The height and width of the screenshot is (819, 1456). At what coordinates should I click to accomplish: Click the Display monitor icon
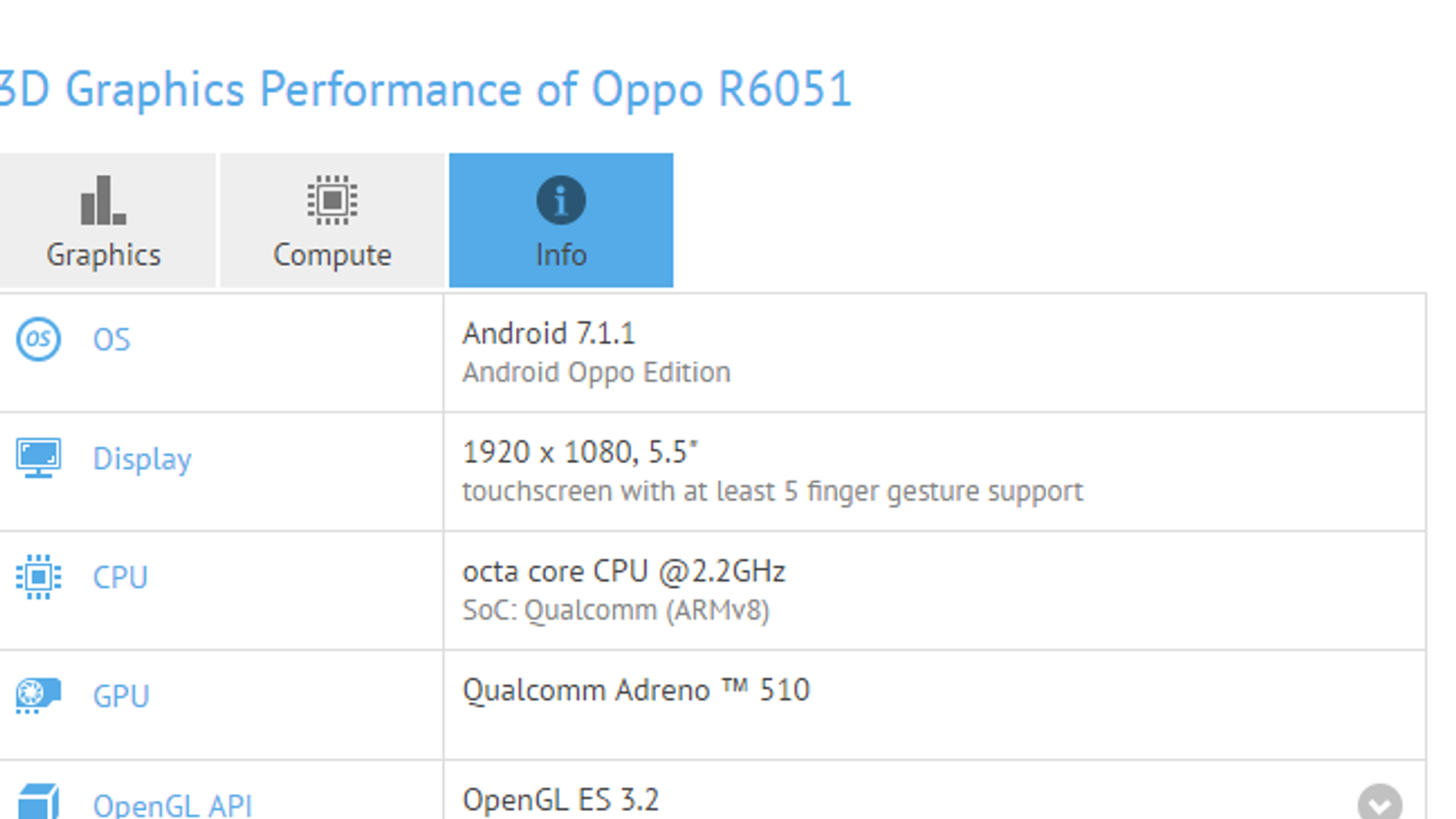pyautogui.click(x=38, y=458)
